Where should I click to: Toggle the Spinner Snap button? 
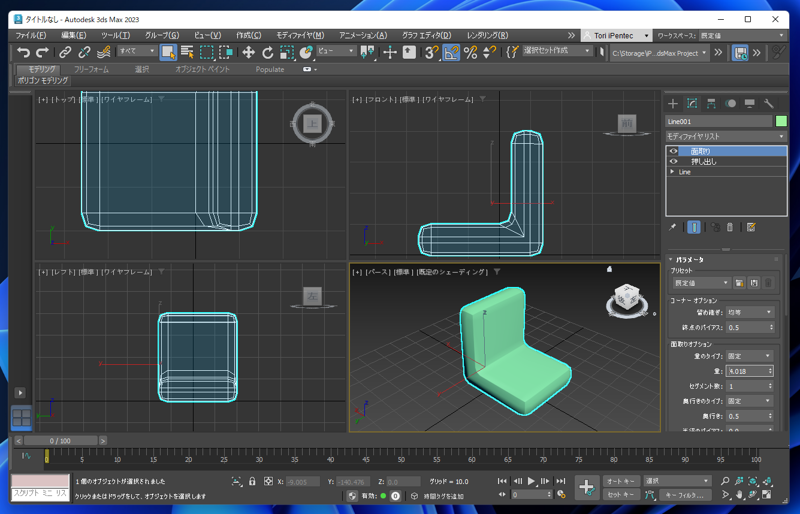click(x=489, y=52)
